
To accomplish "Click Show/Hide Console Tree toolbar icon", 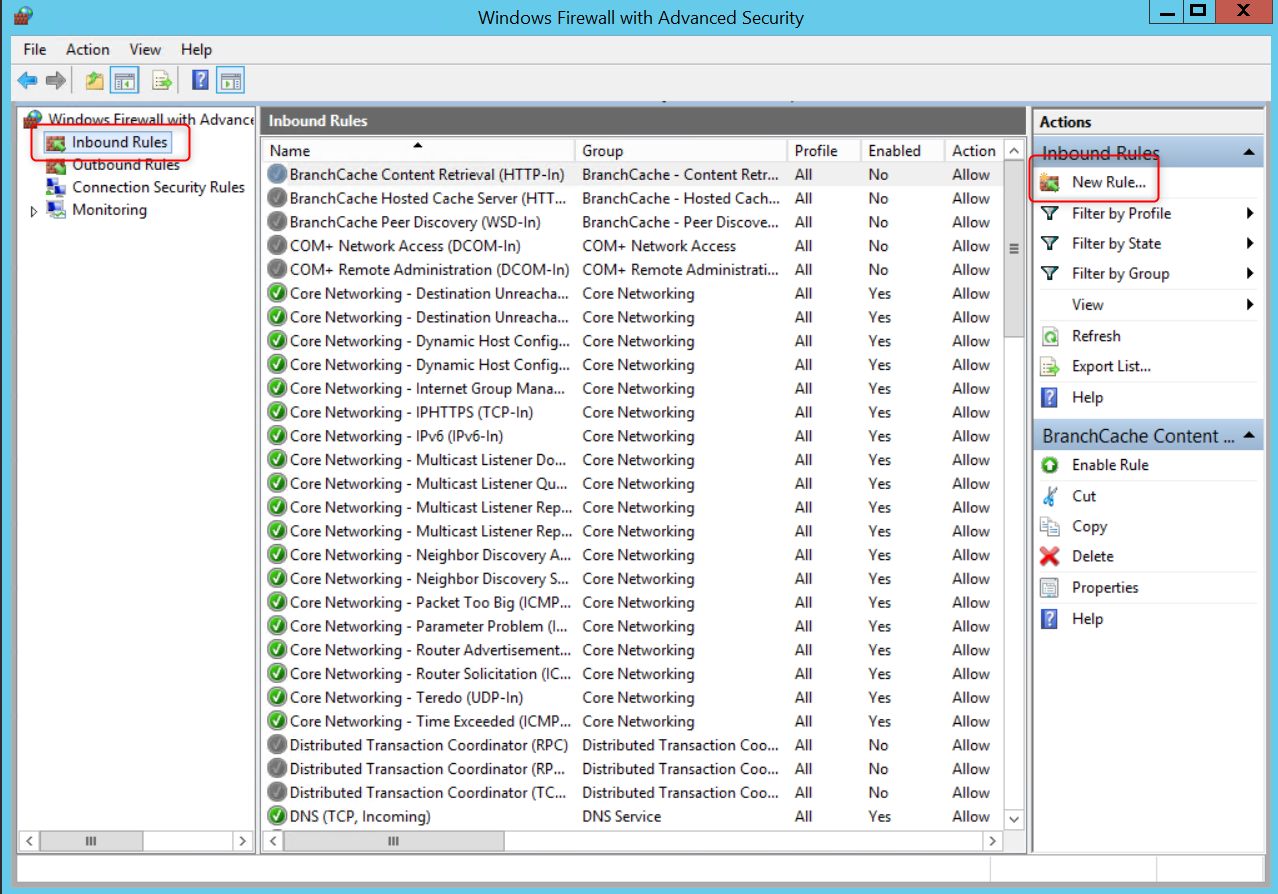I will (x=125, y=81).
